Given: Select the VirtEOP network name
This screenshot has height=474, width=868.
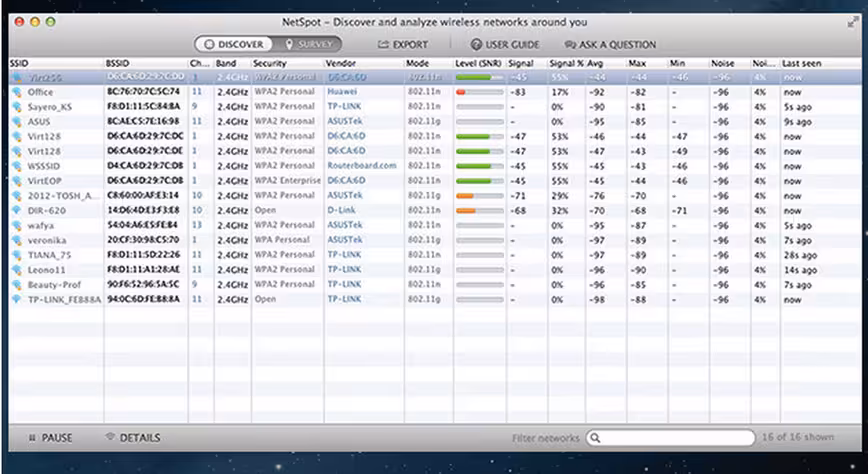Looking at the screenshot, I should point(44,181).
